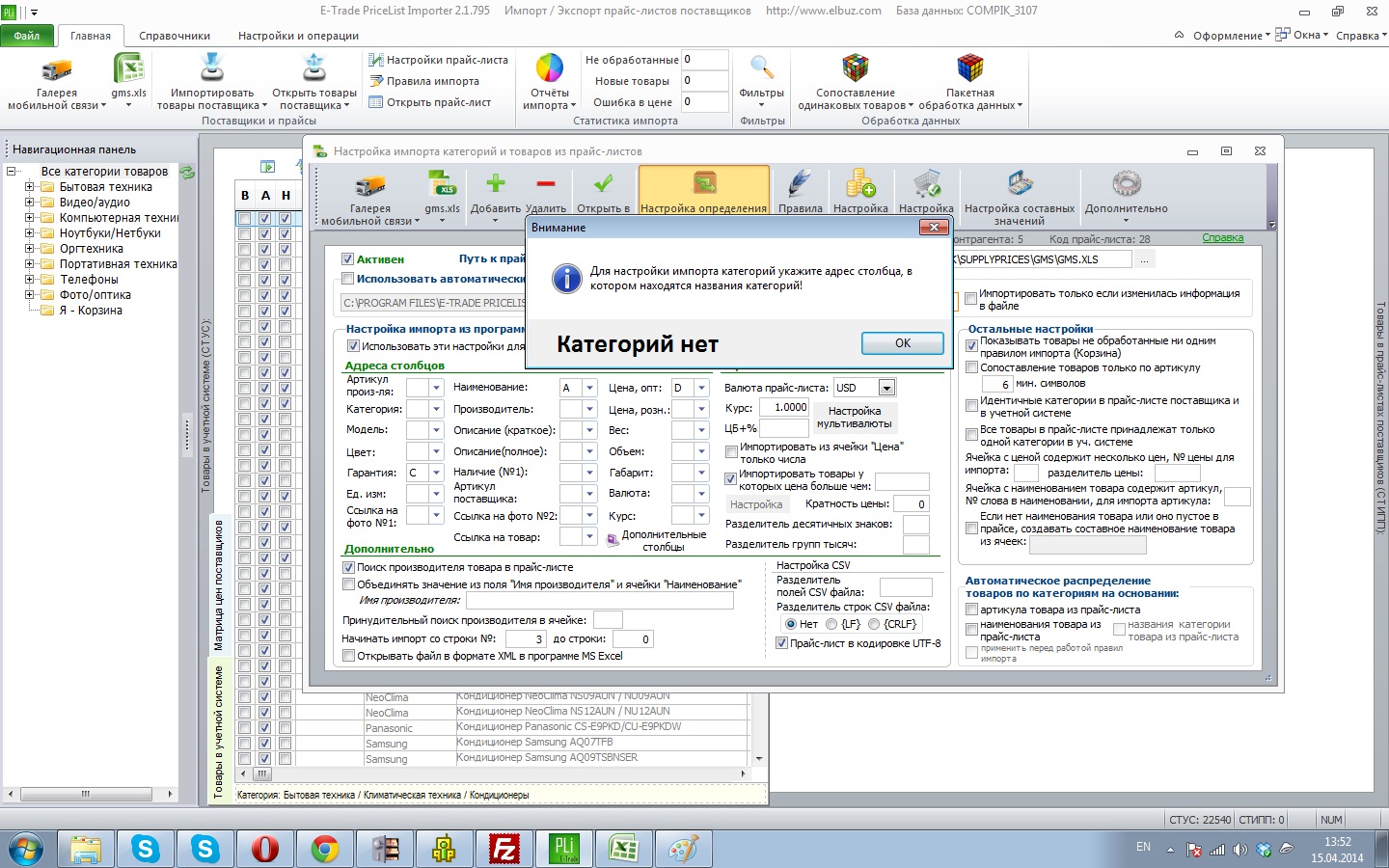Image resolution: width=1389 pixels, height=868 pixels.
Task: Open Правила feather icon in dialog toolbar
Action: click(x=801, y=184)
